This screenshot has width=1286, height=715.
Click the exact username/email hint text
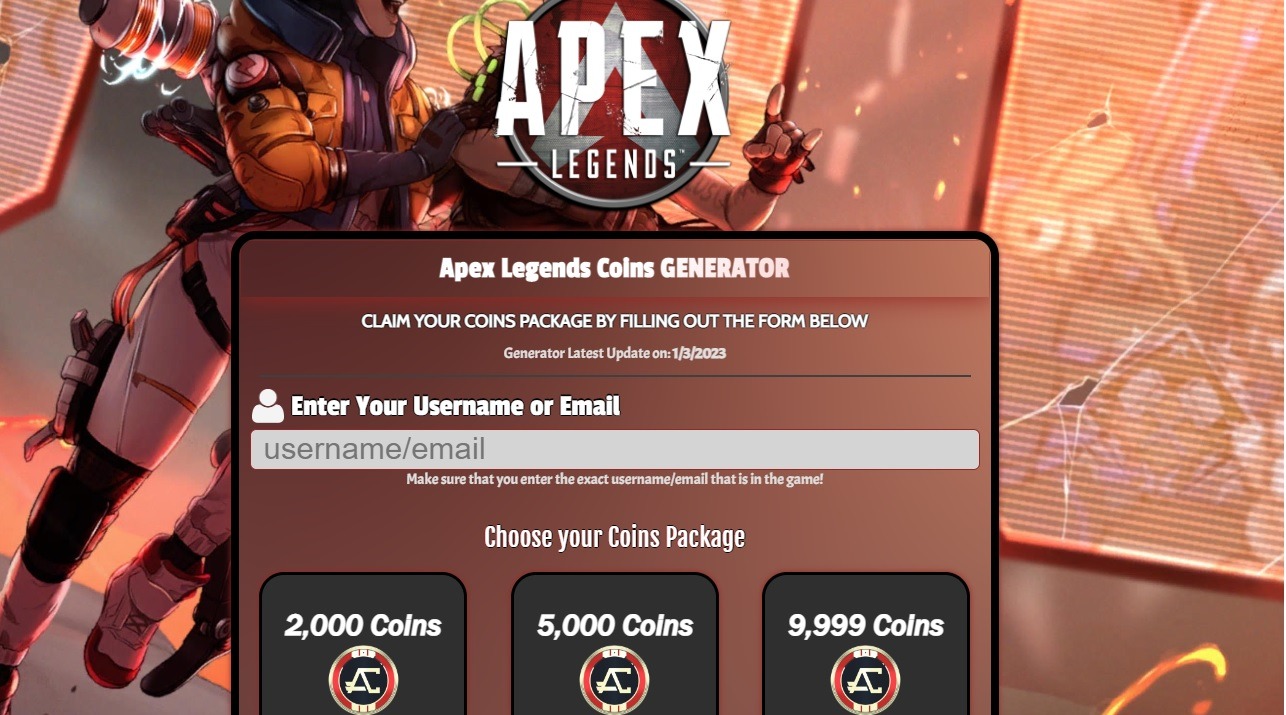[614, 479]
